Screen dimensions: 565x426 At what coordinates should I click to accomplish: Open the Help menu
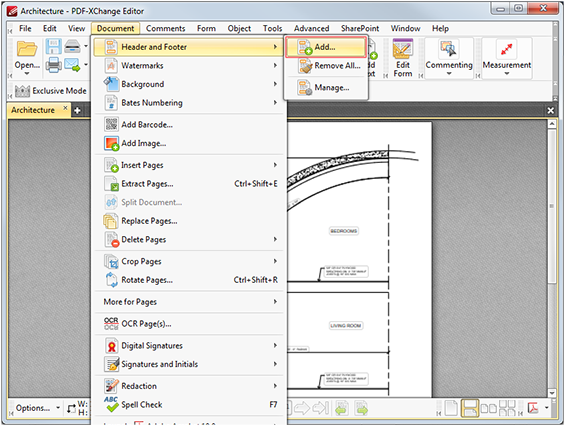(440, 28)
